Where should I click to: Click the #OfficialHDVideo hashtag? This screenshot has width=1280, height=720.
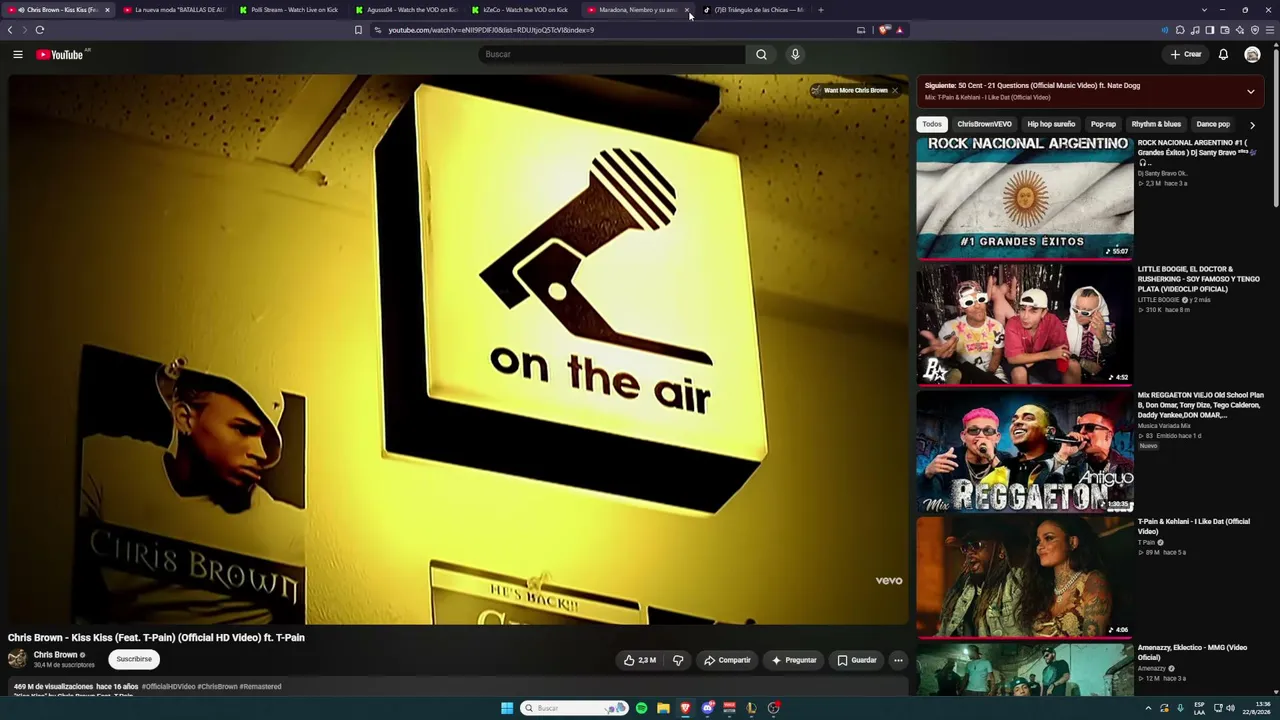coord(168,687)
